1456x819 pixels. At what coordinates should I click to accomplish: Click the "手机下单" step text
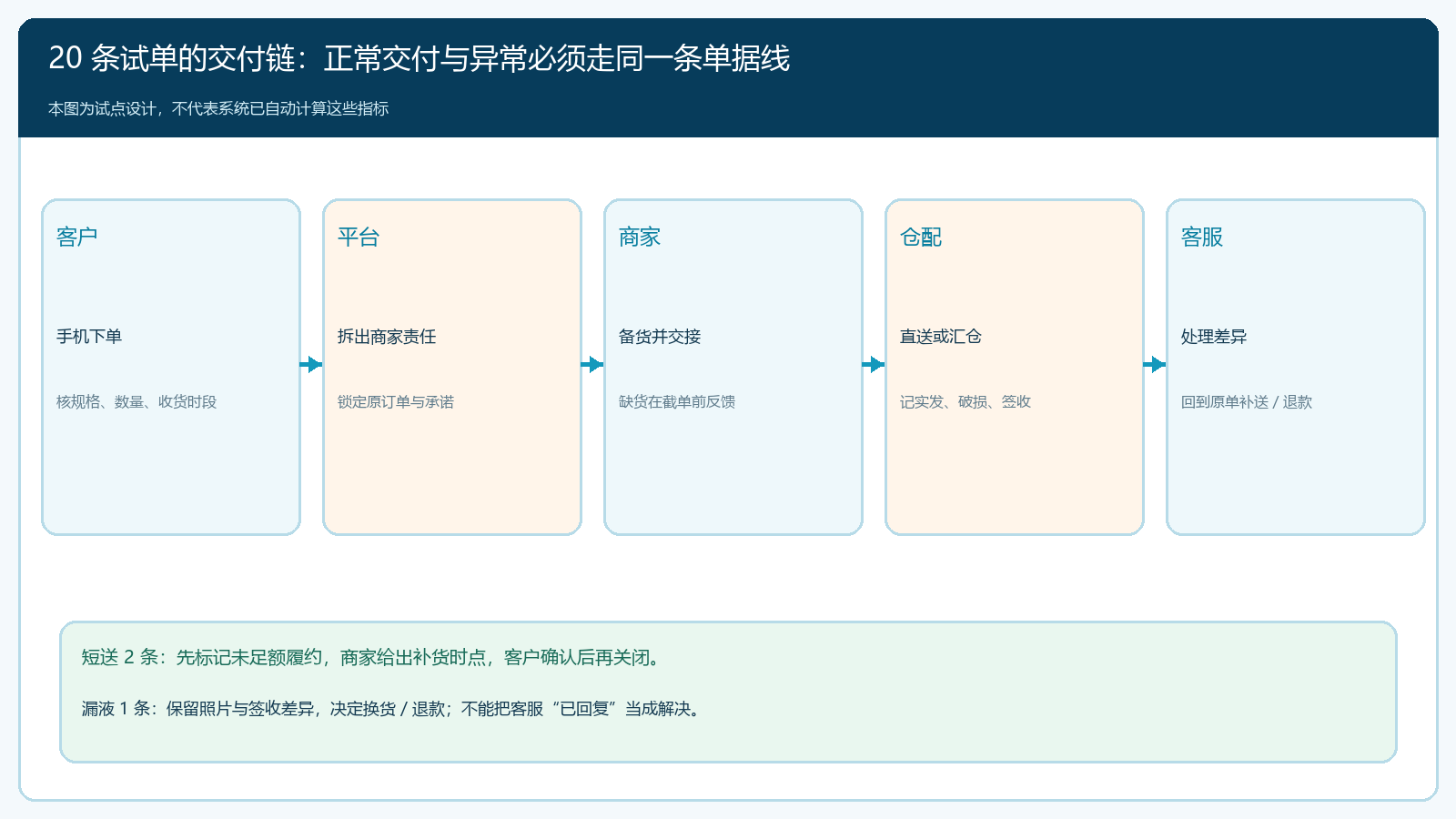pyautogui.click(x=89, y=337)
